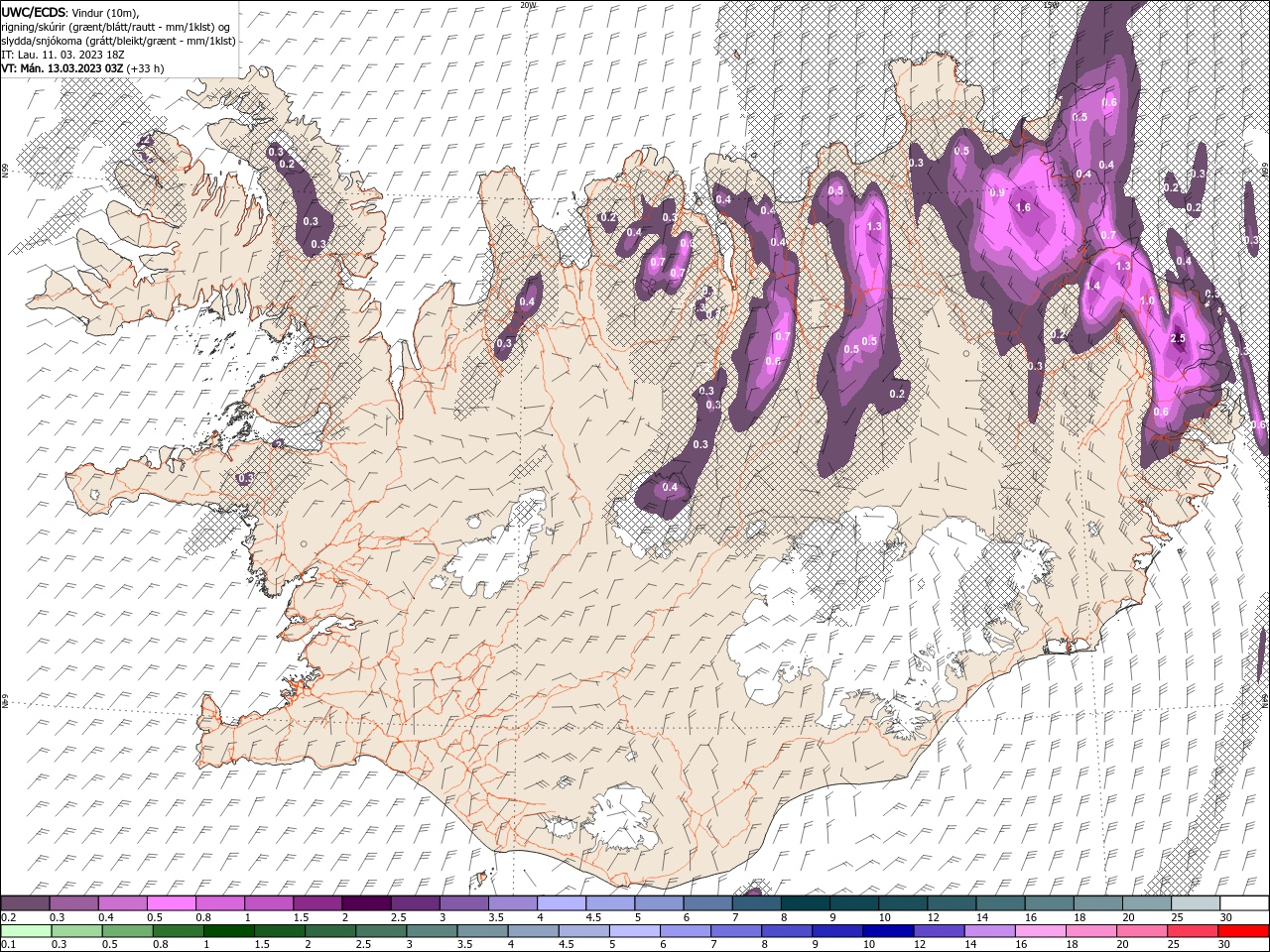Click the 'slydda/snjókoma' legend description line
Viewport: 1270px width, 952px height.
pos(118,41)
